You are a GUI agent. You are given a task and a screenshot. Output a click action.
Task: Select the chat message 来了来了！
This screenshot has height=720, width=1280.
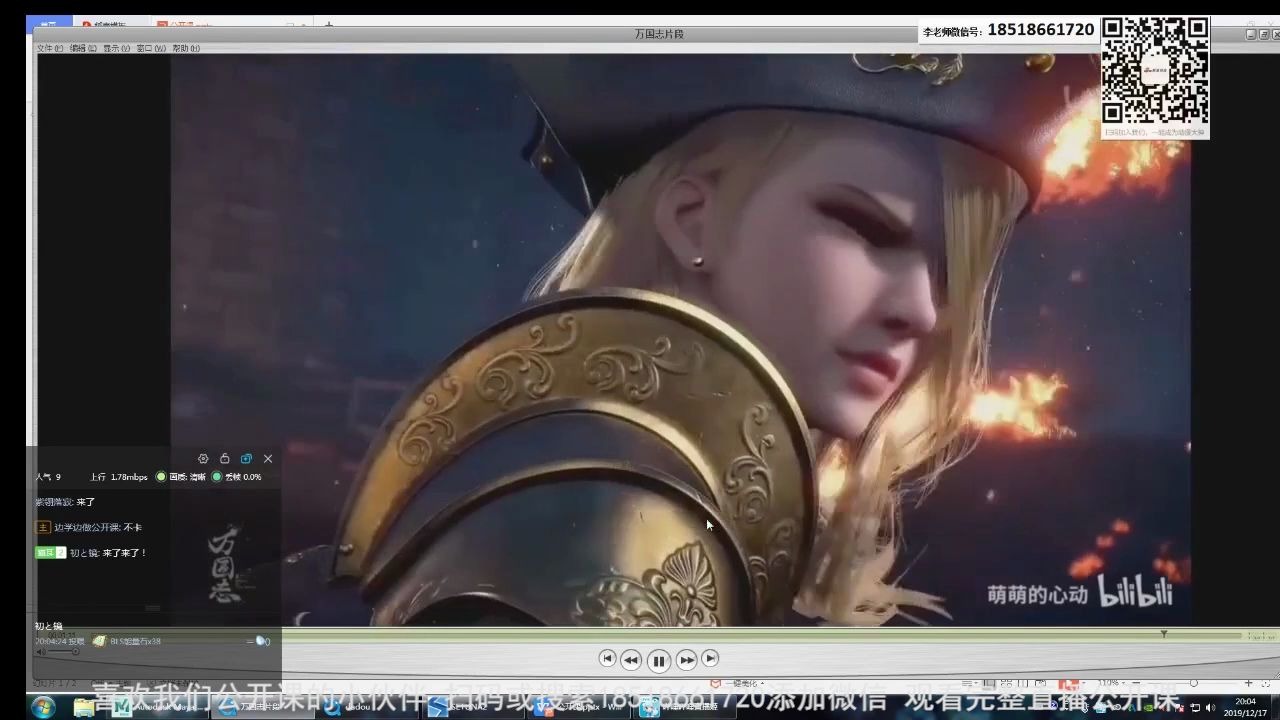[125, 552]
